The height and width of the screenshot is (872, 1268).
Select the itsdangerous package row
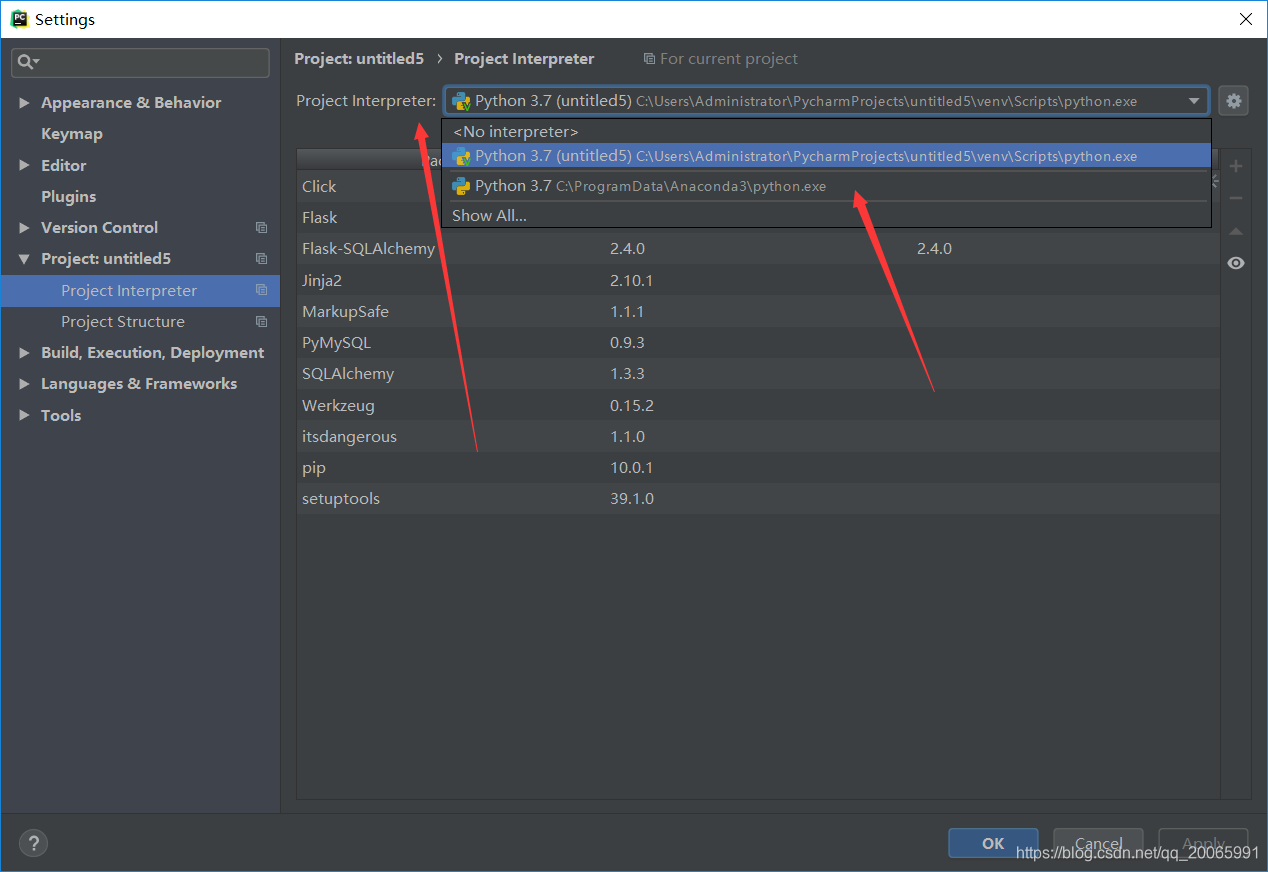point(758,436)
